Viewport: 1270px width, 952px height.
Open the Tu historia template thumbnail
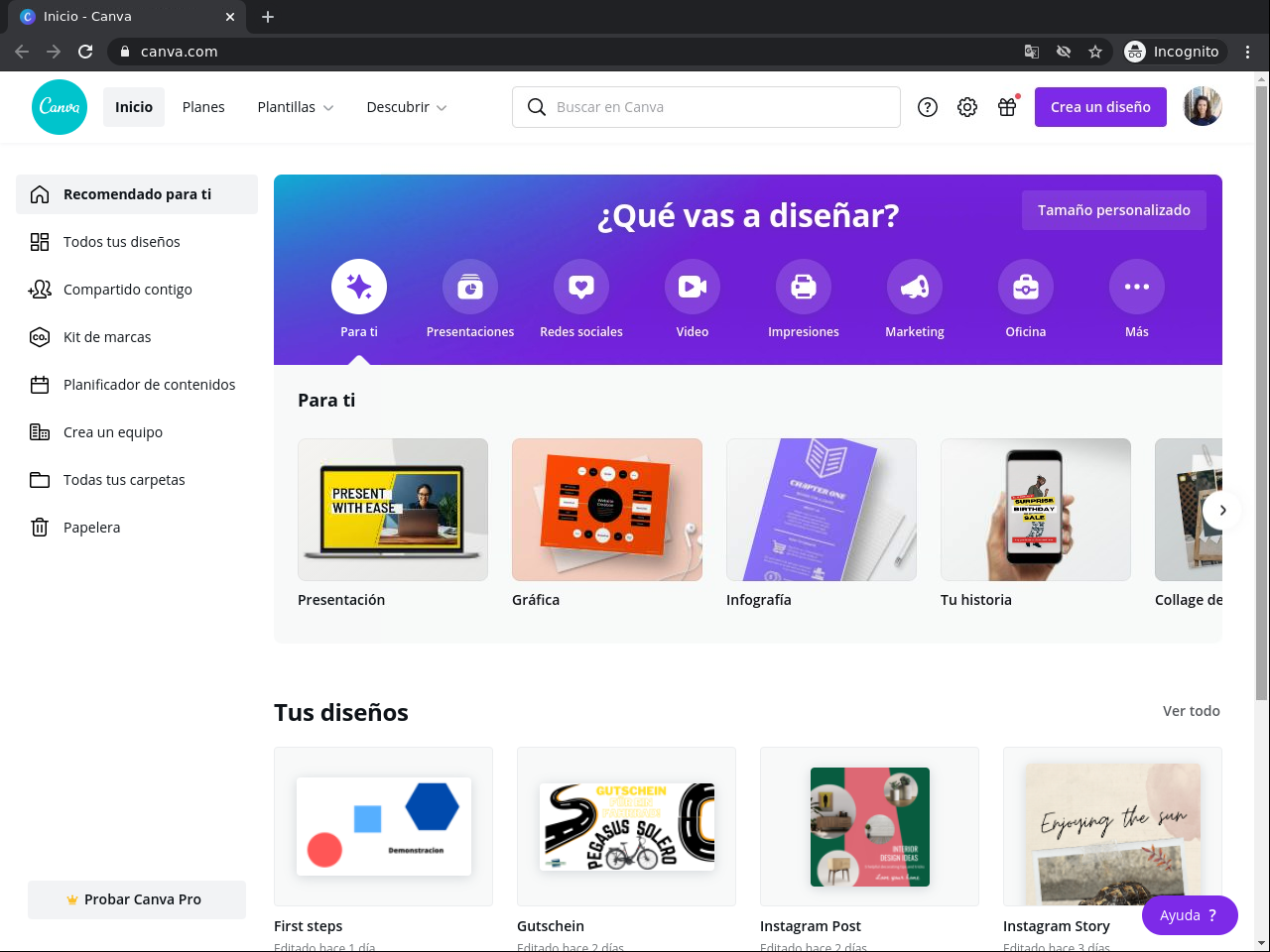(1036, 510)
